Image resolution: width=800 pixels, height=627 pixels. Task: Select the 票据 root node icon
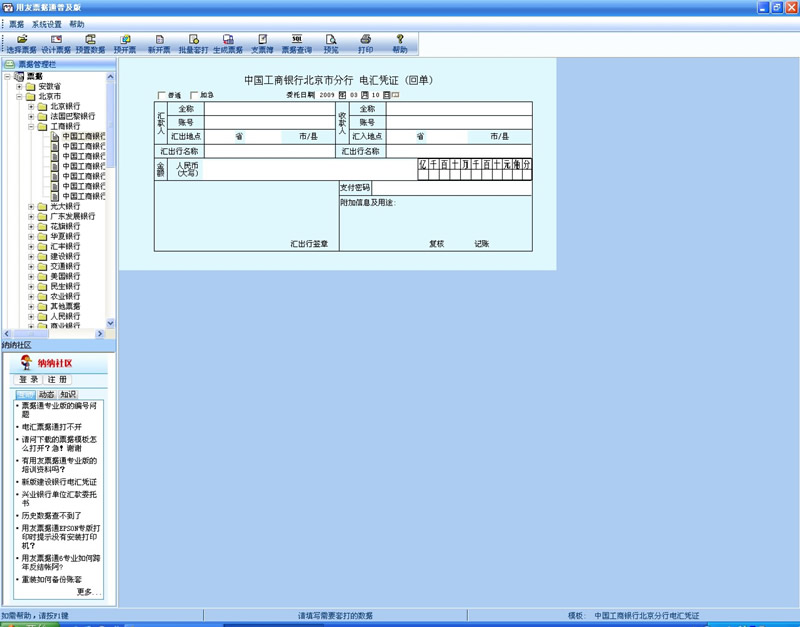tap(19, 77)
